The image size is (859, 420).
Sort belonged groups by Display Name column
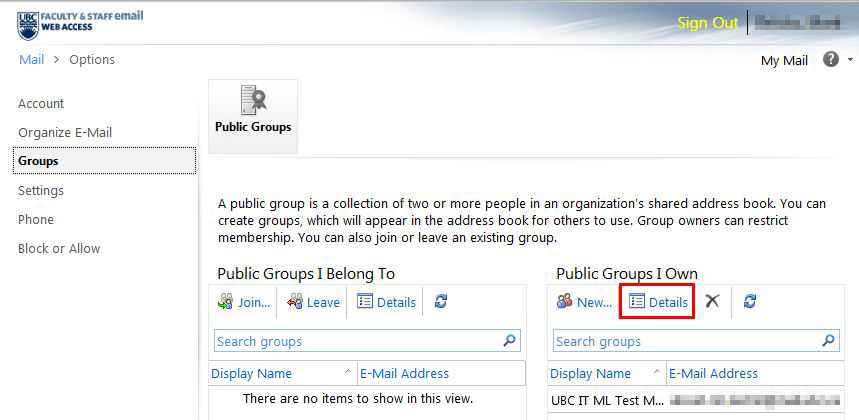point(251,374)
